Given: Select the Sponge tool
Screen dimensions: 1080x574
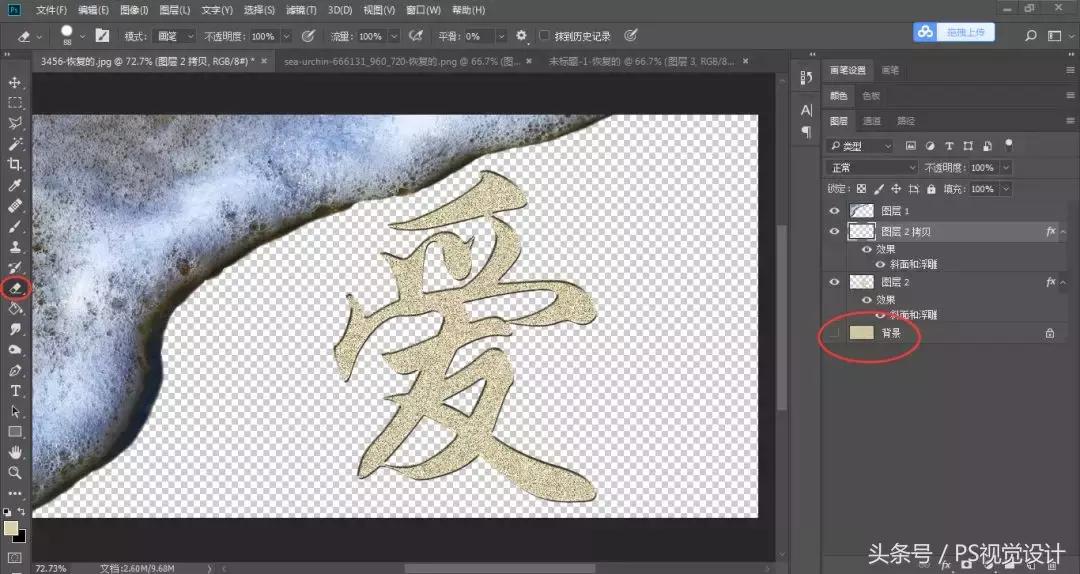Looking at the screenshot, I should pyautogui.click(x=14, y=350).
